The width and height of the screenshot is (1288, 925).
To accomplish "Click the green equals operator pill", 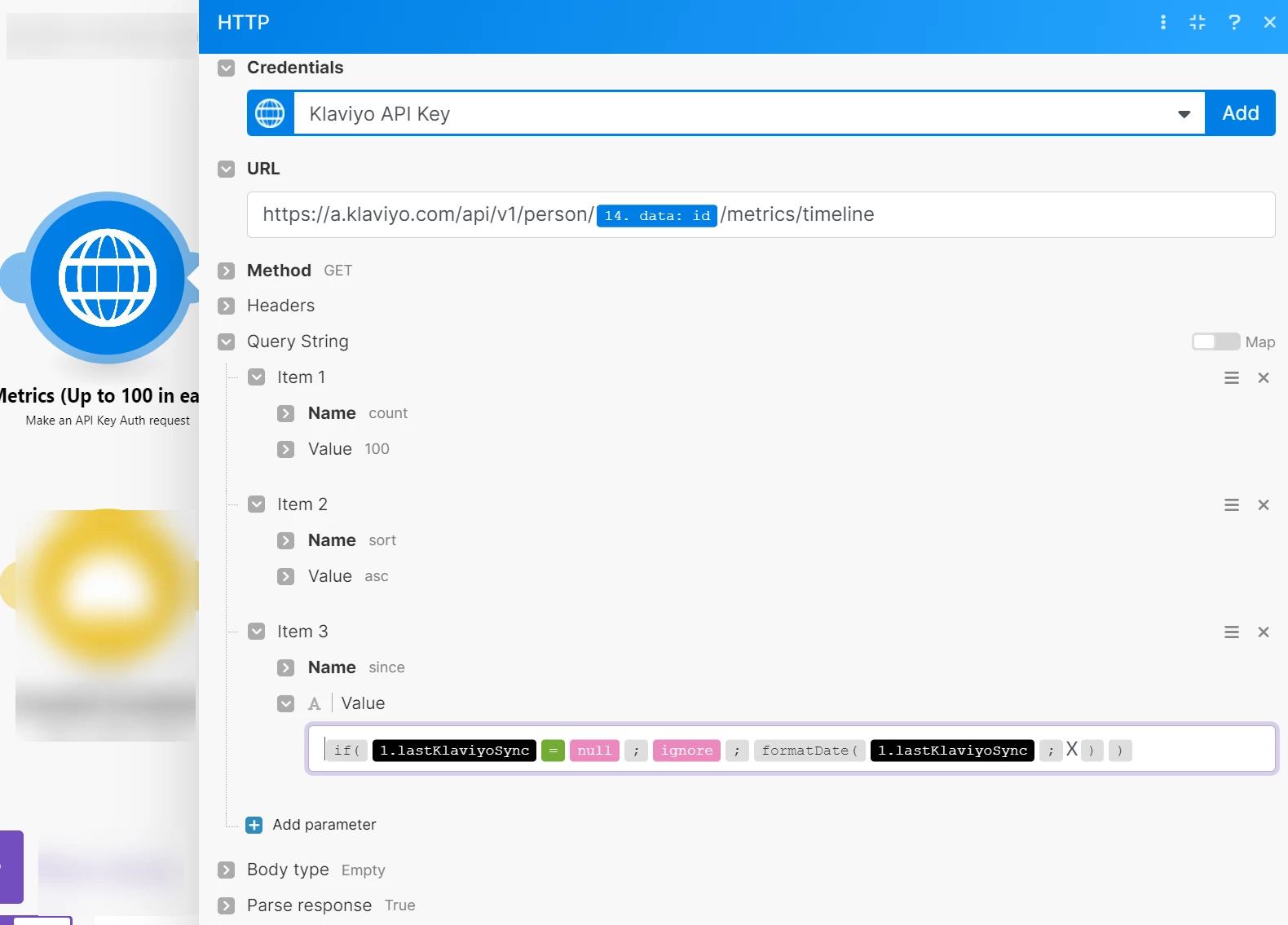I will 553,751.
